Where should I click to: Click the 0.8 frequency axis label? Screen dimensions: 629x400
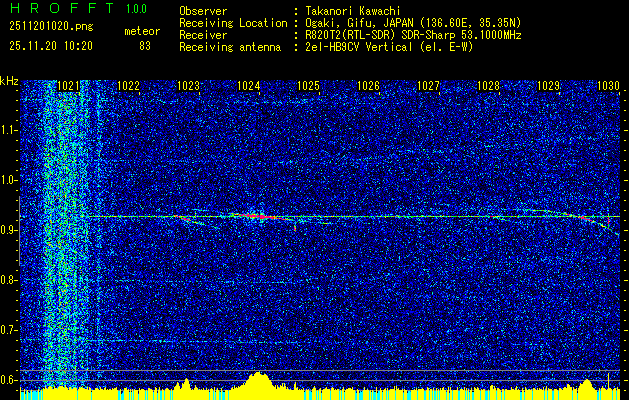[7, 280]
